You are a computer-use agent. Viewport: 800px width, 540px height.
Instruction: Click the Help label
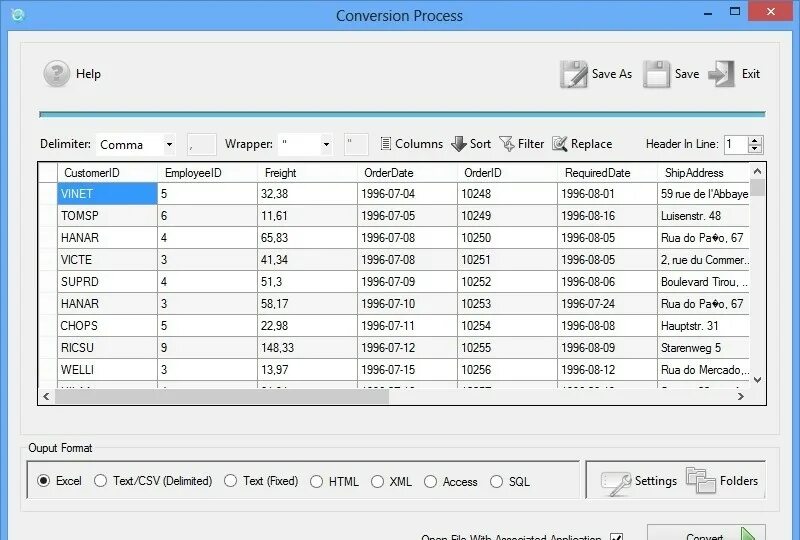coord(88,74)
